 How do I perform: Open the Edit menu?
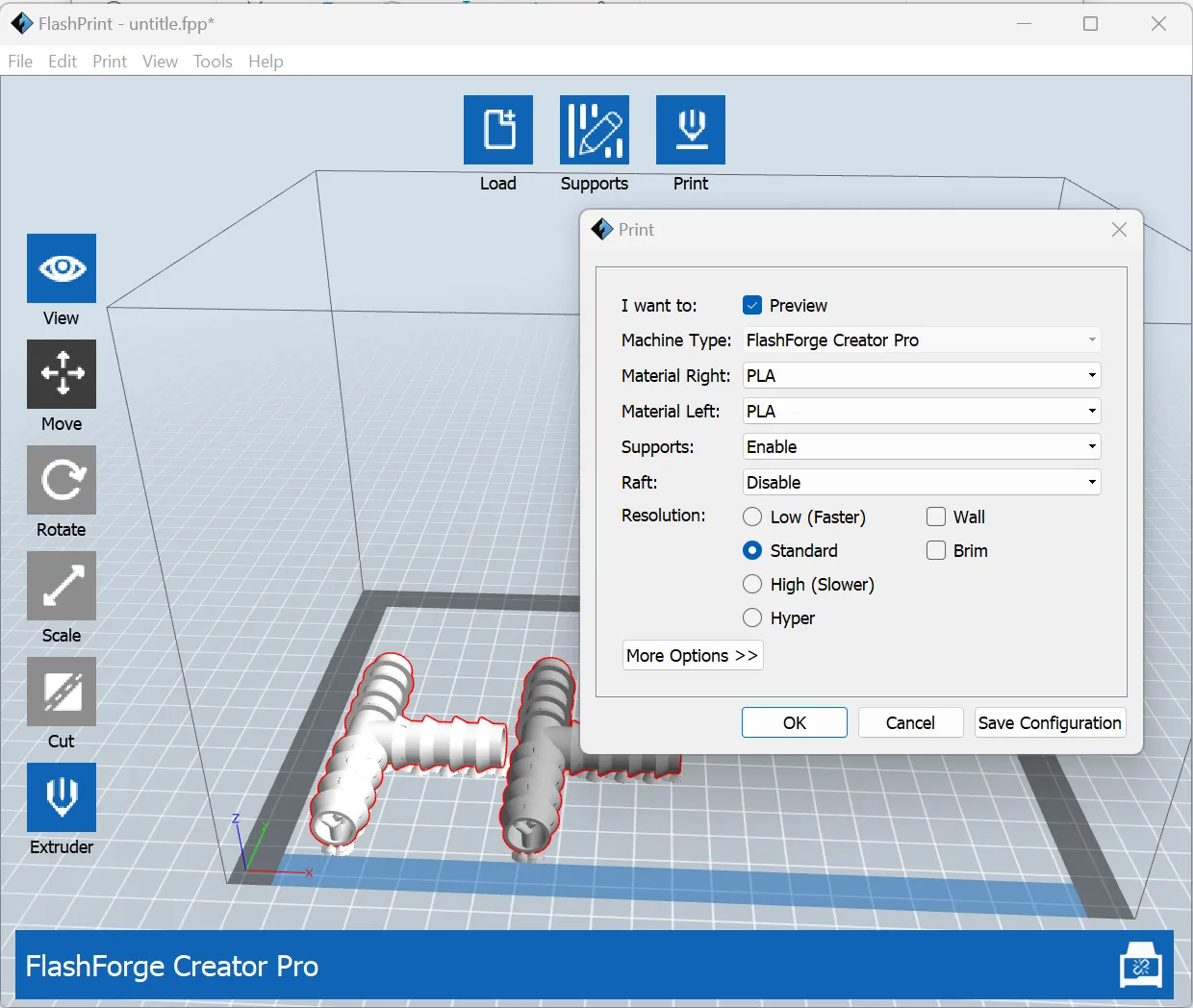tap(63, 61)
